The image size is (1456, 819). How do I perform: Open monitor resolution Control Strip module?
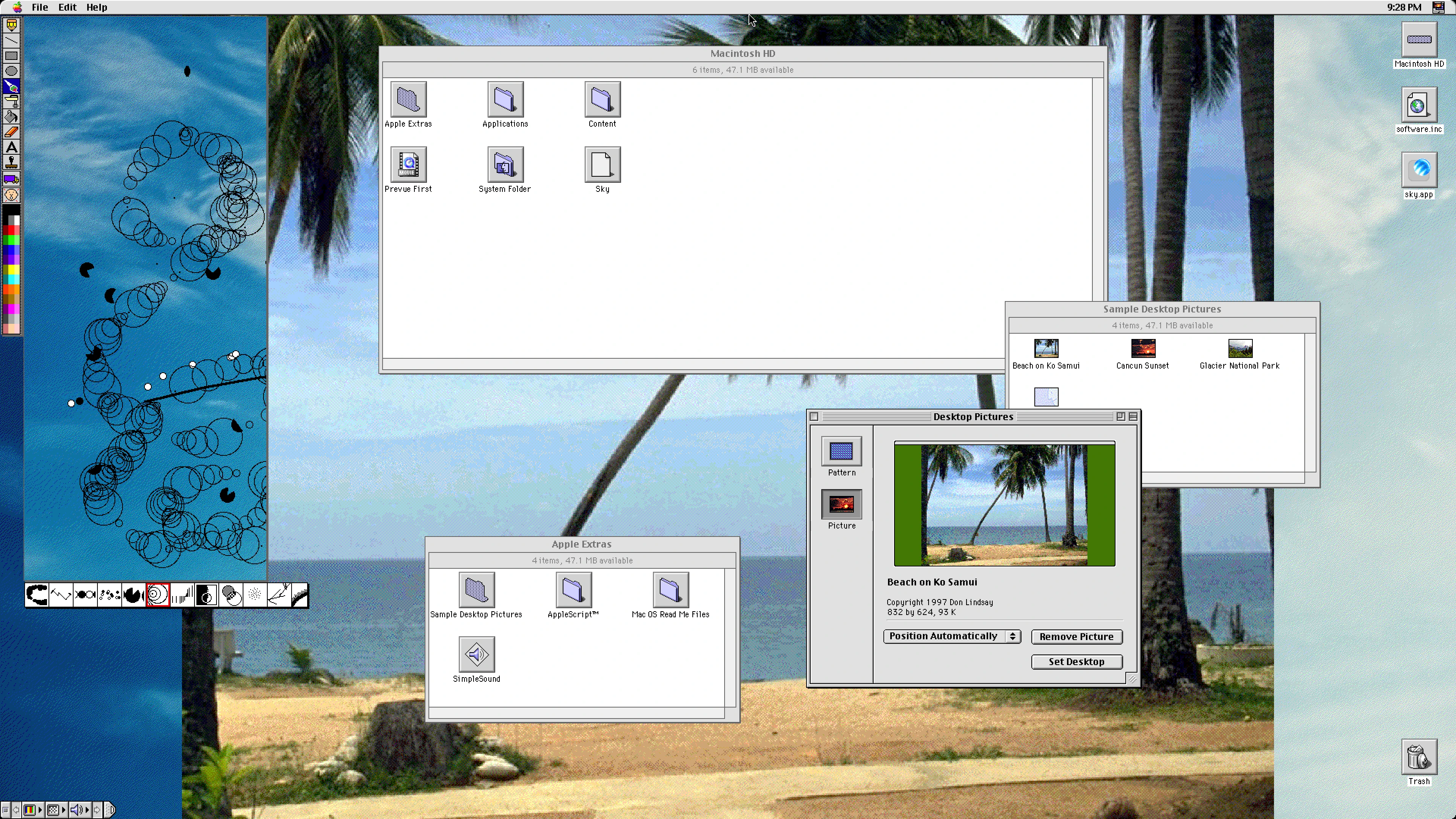click(56, 810)
